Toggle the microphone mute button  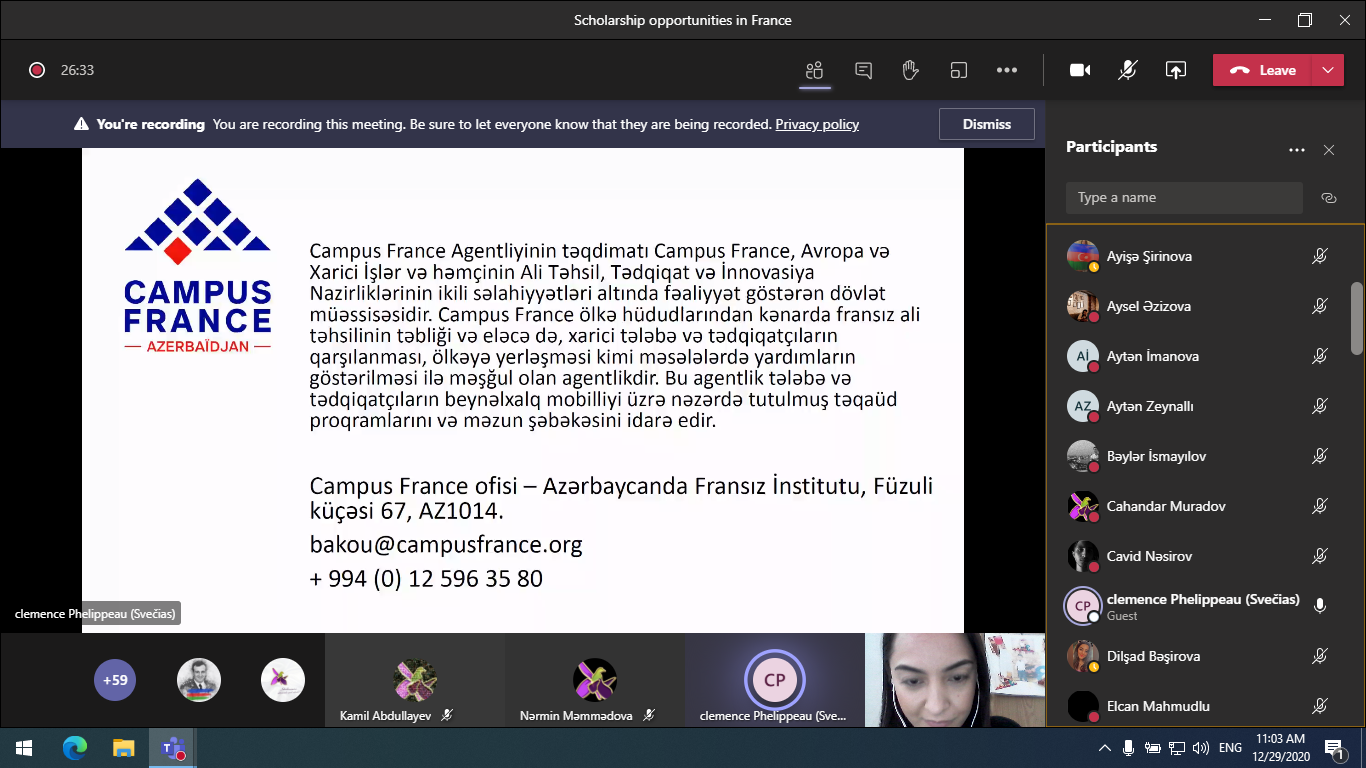click(1128, 70)
